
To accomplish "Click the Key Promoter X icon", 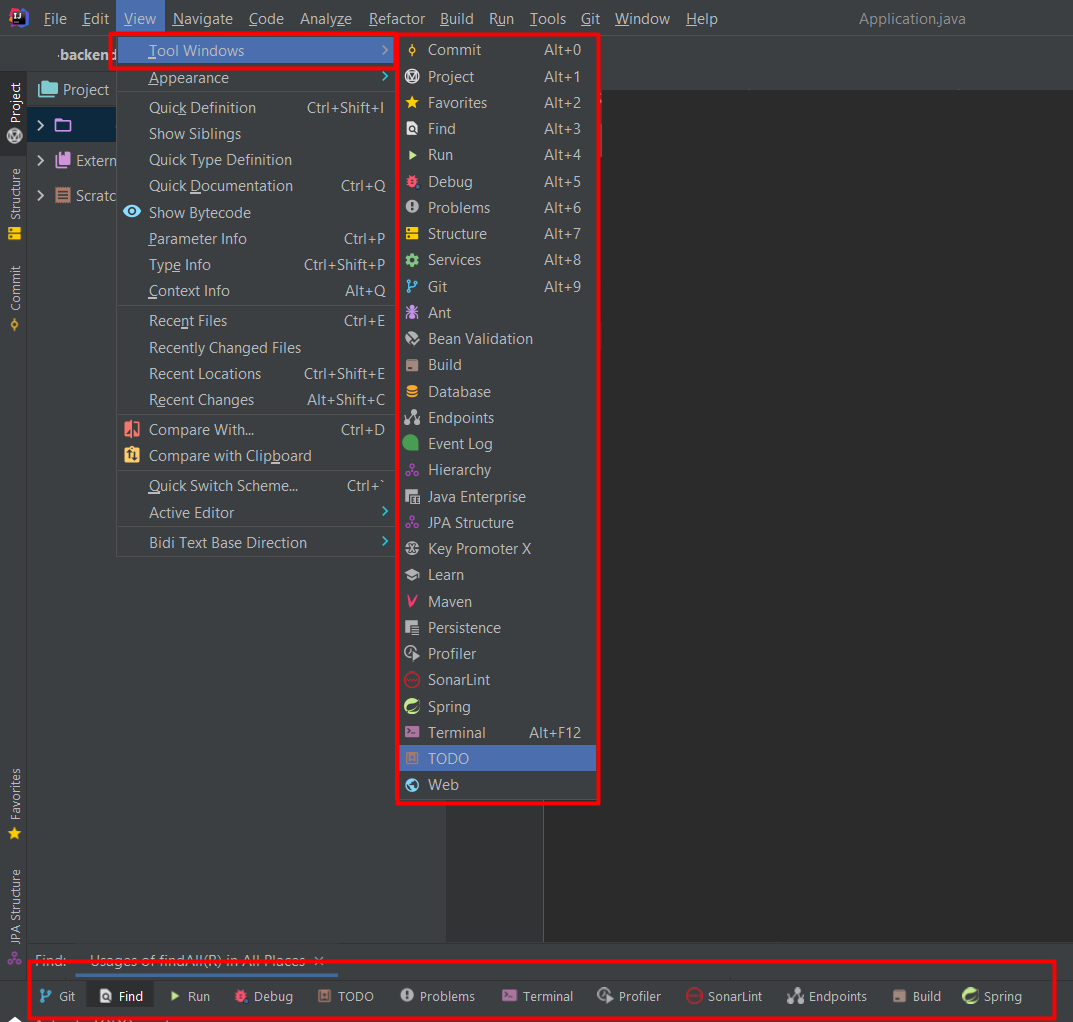I will (412, 549).
